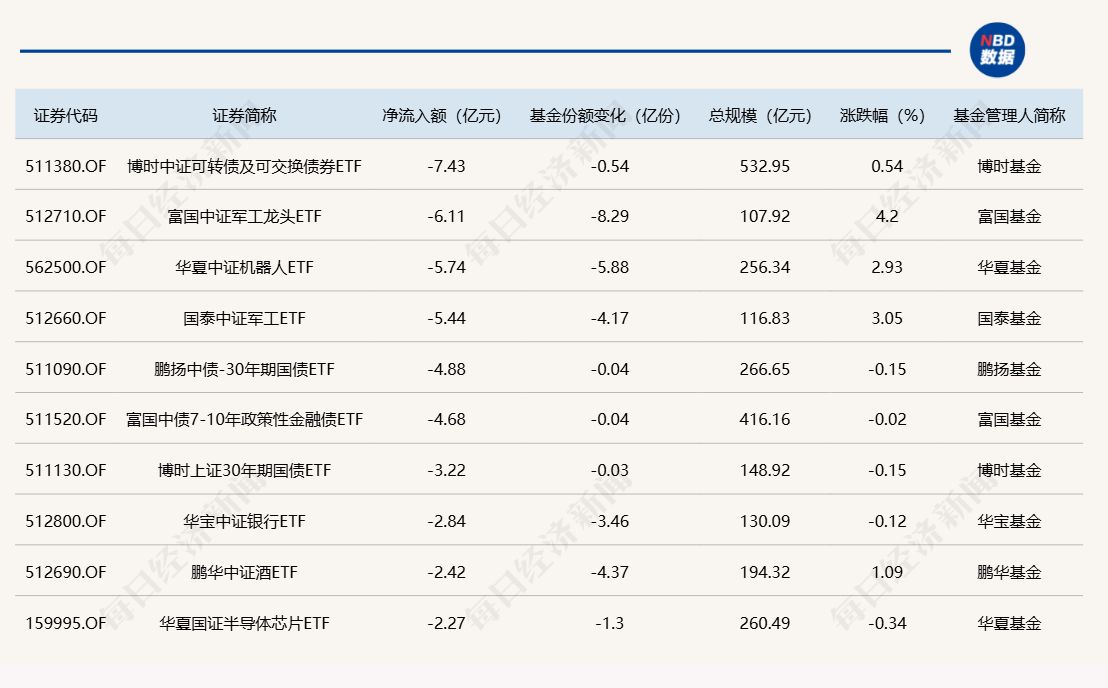This screenshot has height=688, width=1108.
Task: Select the 证券代码 column header
Action: pos(66,115)
